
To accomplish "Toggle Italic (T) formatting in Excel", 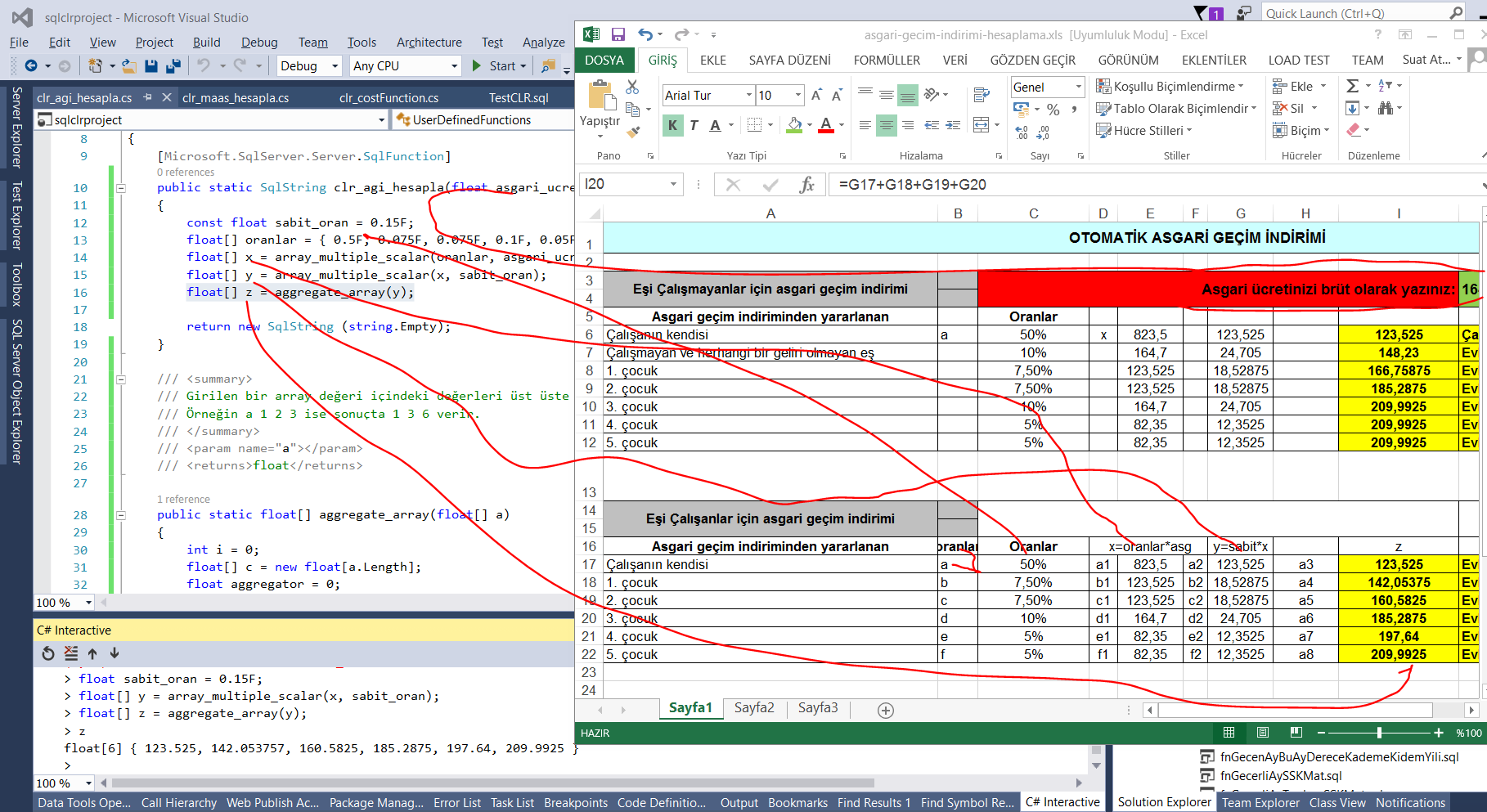I will tap(694, 125).
